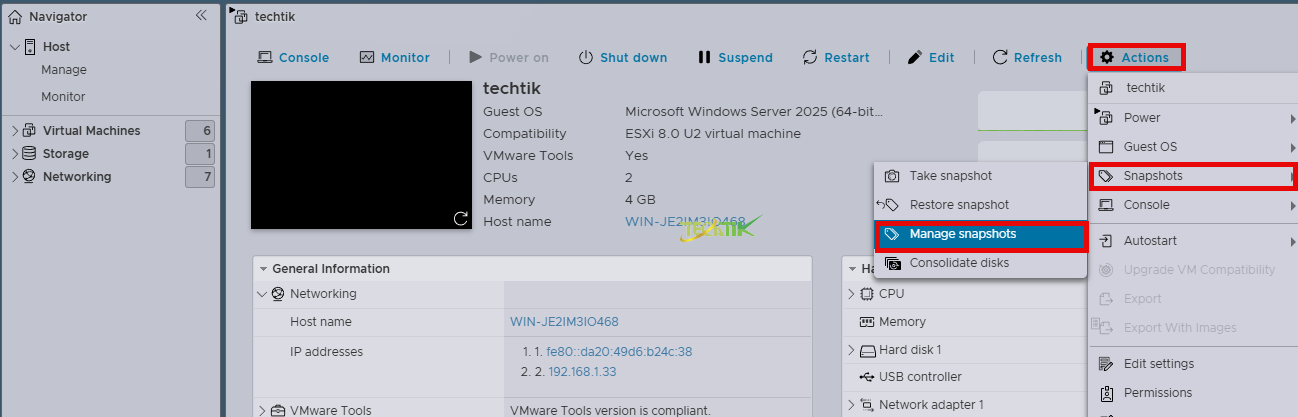Select Virtual Machines in Navigator

click(x=92, y=131)
